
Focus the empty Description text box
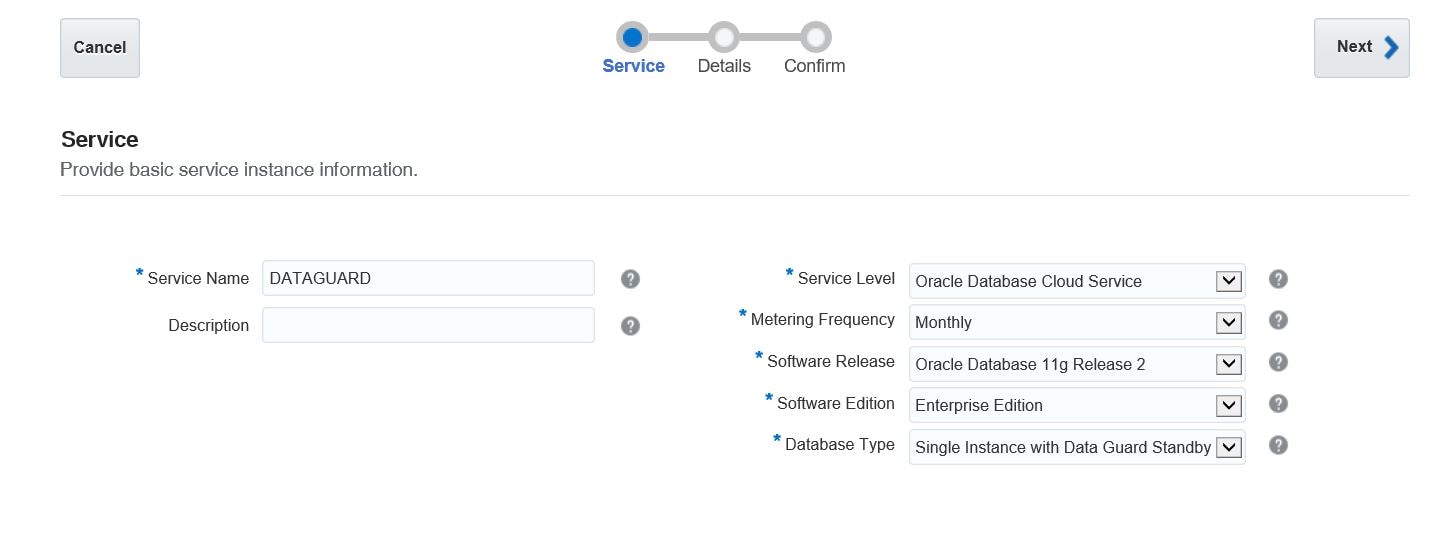tap(428, 325)
